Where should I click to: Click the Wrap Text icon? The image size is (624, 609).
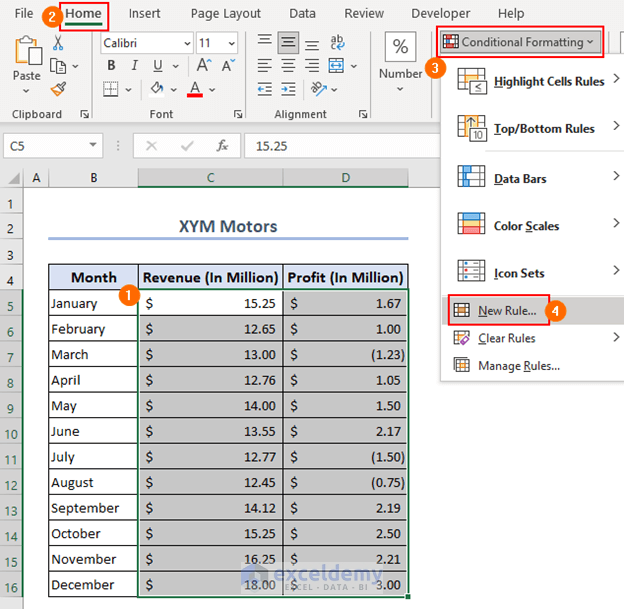pyautogui.click(x=337, y=41)
